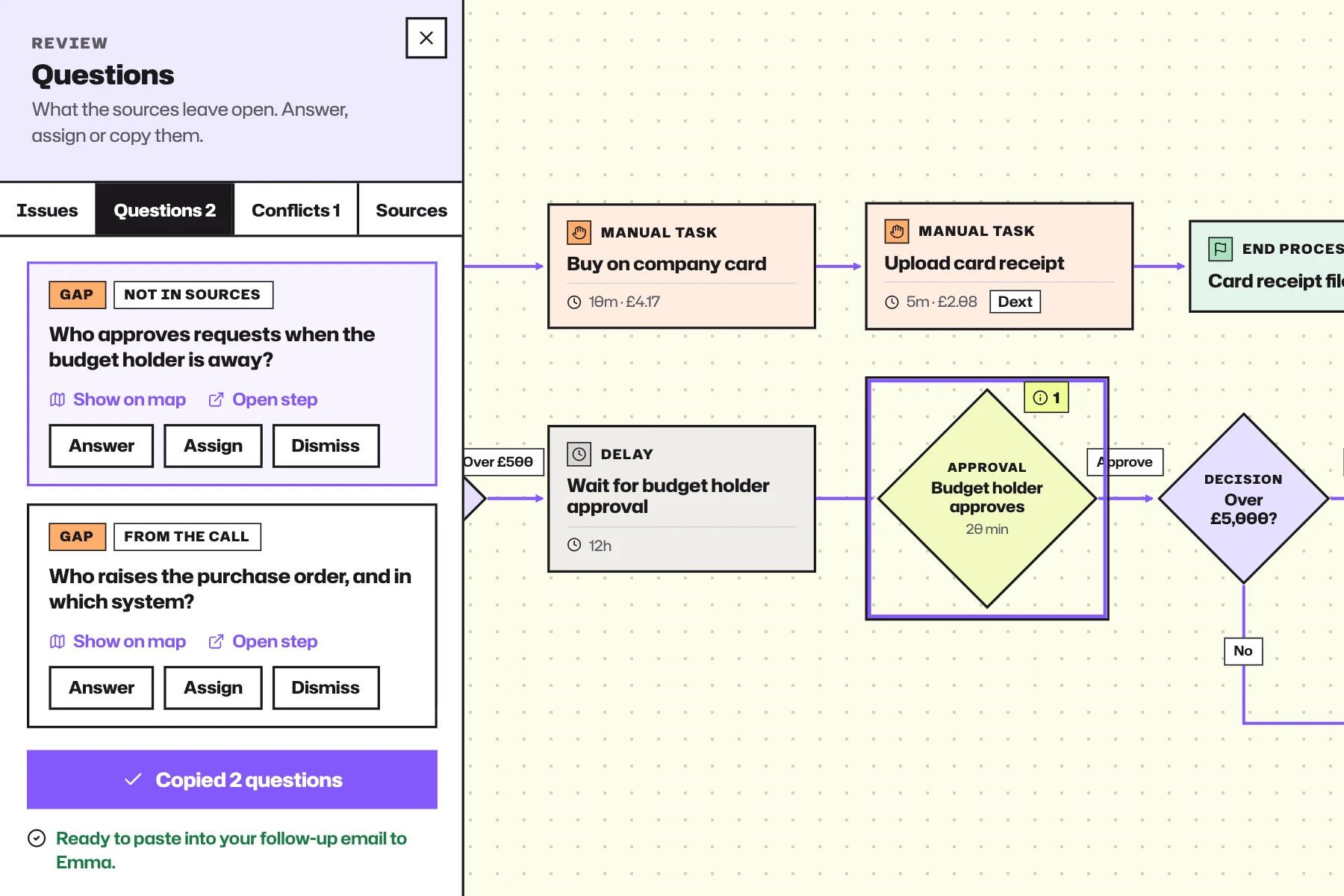Show purchase order question on map
Image resolution: width=1344 pixels, height=896 pixels.
coord(118,641)
